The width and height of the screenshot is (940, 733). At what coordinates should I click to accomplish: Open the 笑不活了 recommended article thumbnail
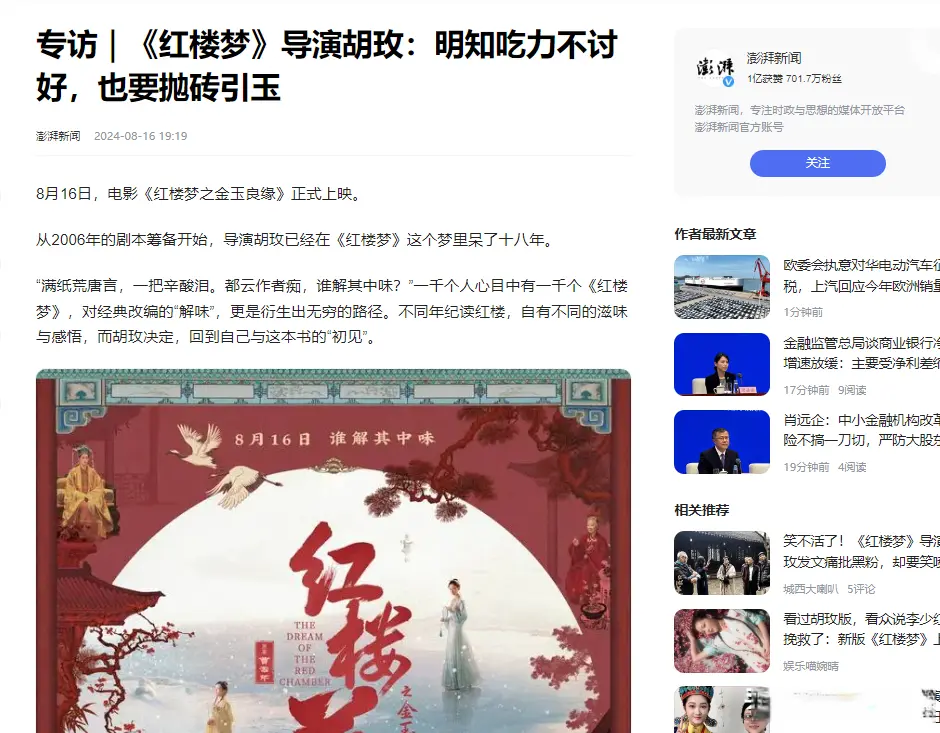[x=722, y=563]
